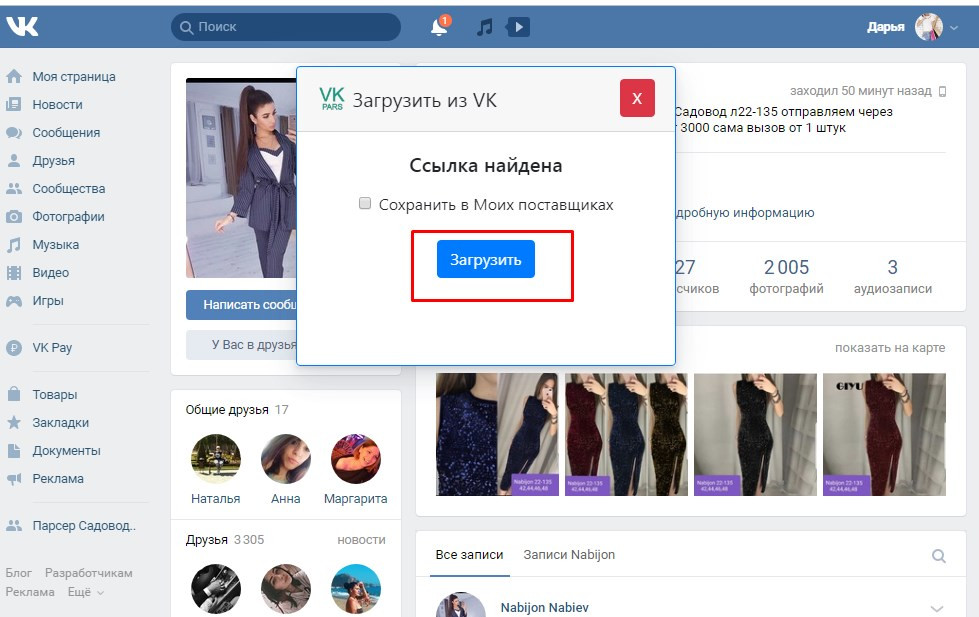
Task: Click the показать на карте link
Action: [x=889, y=348]
